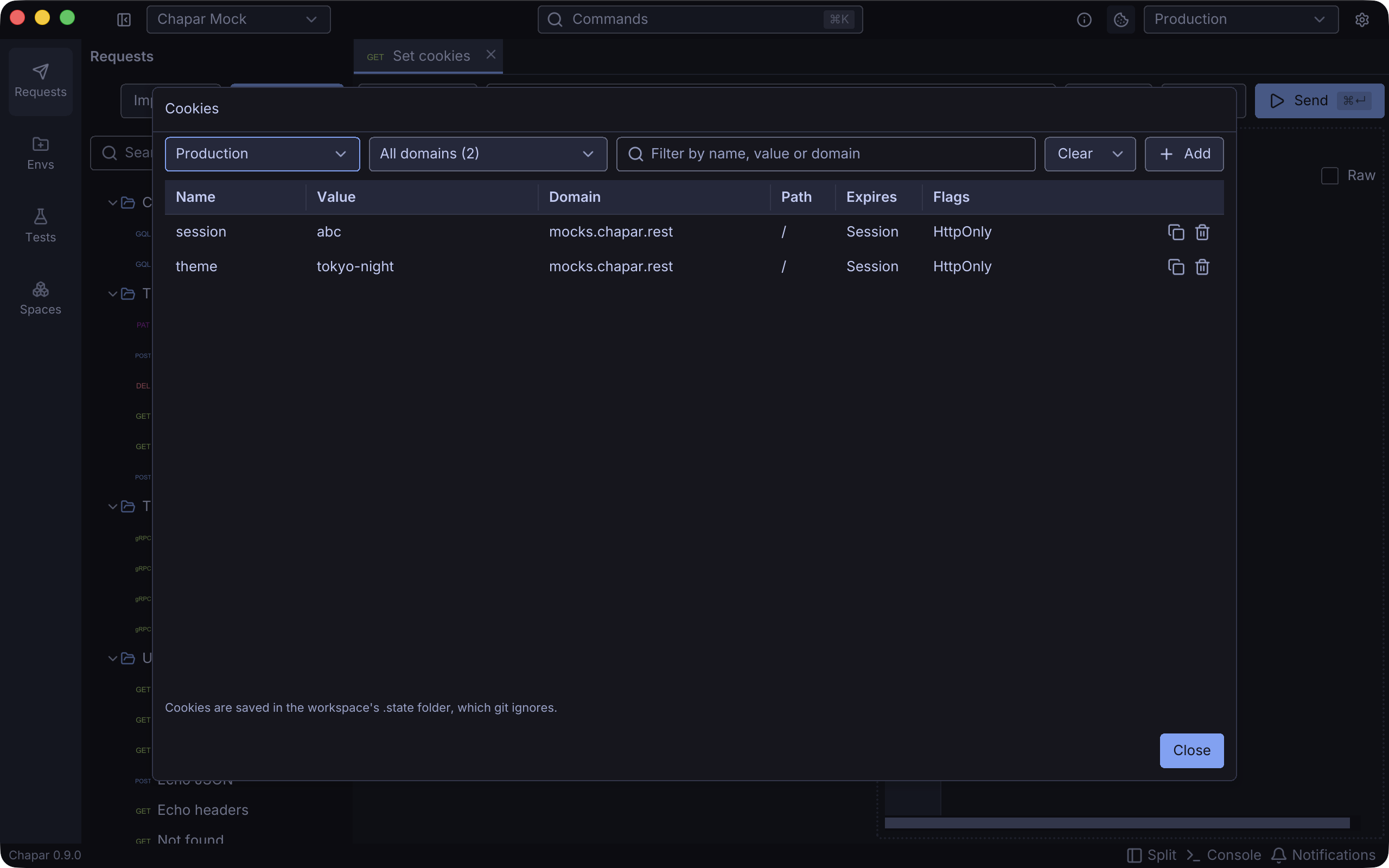
Task: Open the cookies manager icon in title bar
Action: [1120, 20]
